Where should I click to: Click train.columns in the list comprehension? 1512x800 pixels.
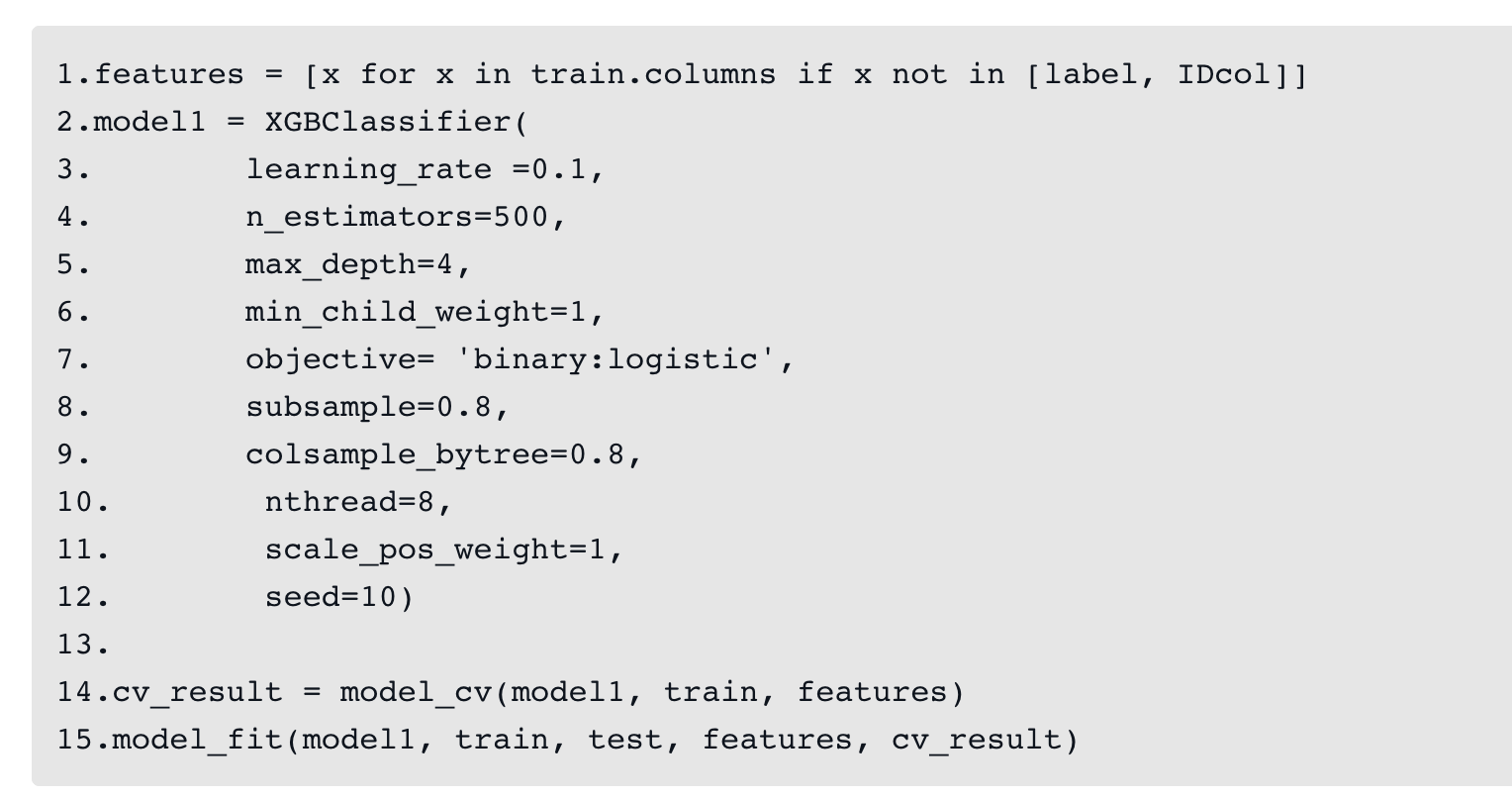653,74
